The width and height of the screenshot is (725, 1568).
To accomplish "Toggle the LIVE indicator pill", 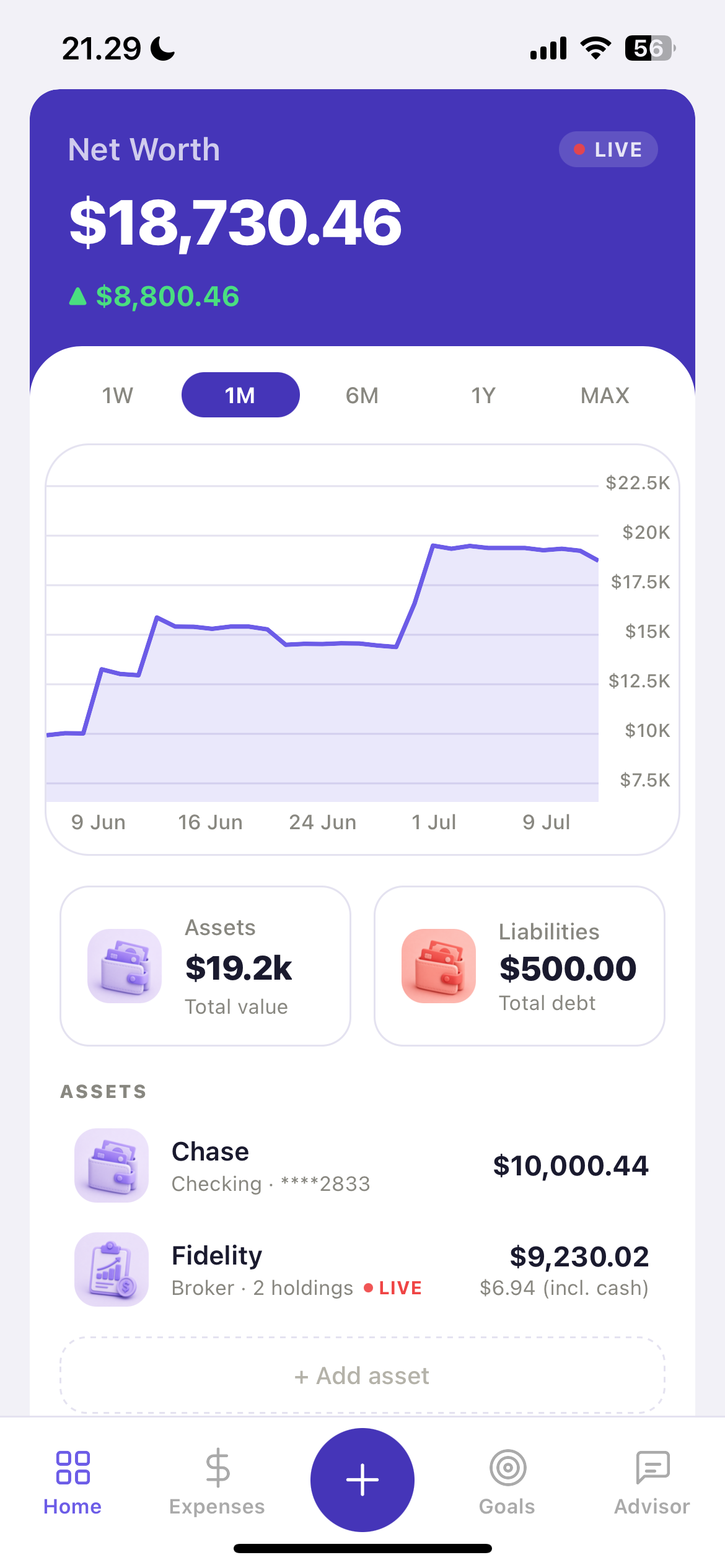I will point(608,149).
